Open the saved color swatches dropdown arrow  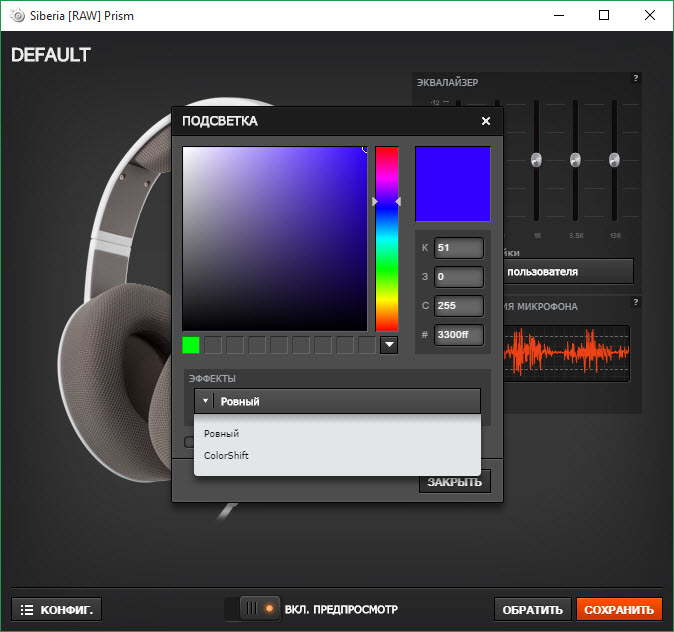point(389,345)
